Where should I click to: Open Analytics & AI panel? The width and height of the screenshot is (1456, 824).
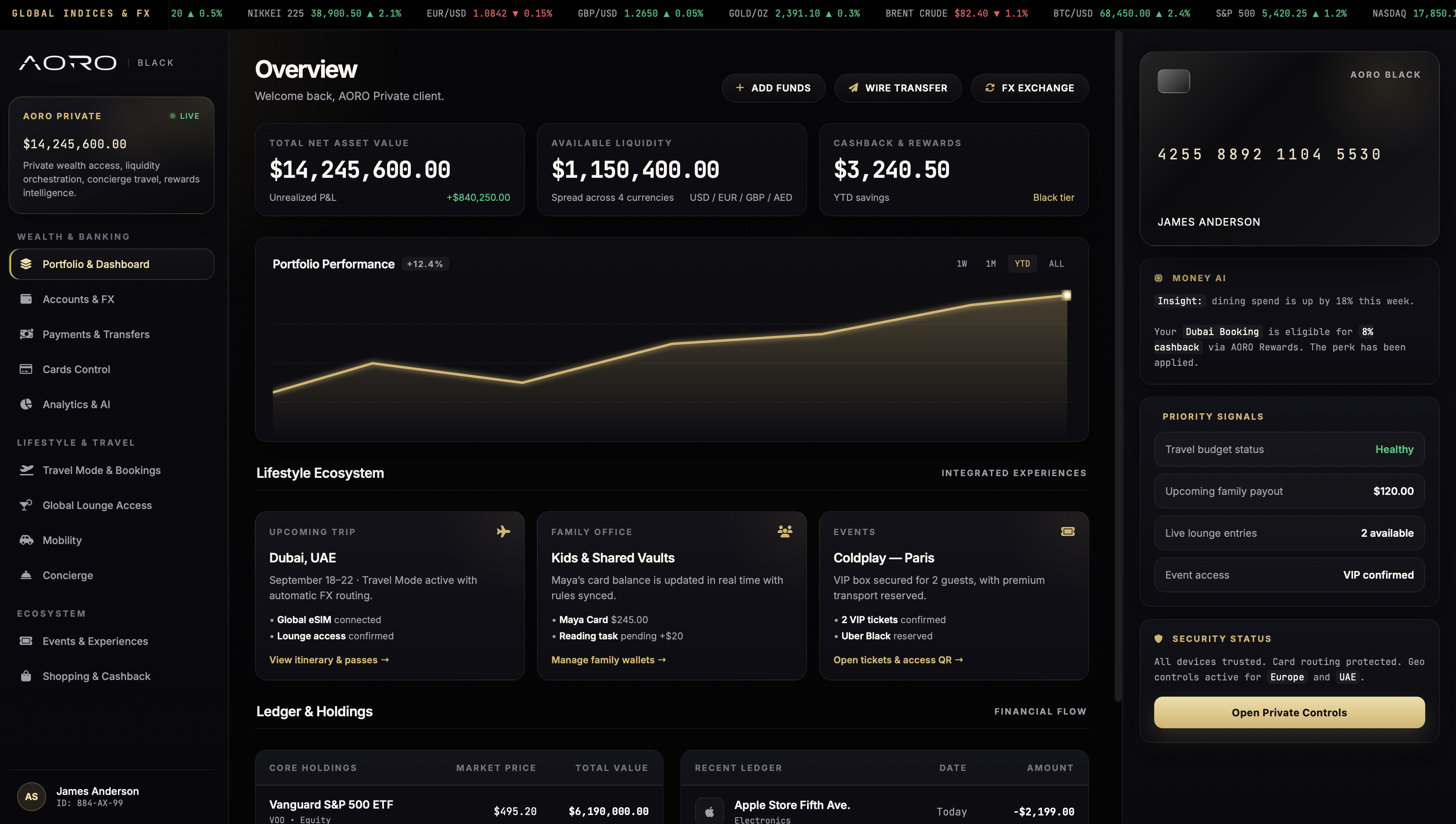(x=76, y=404)
